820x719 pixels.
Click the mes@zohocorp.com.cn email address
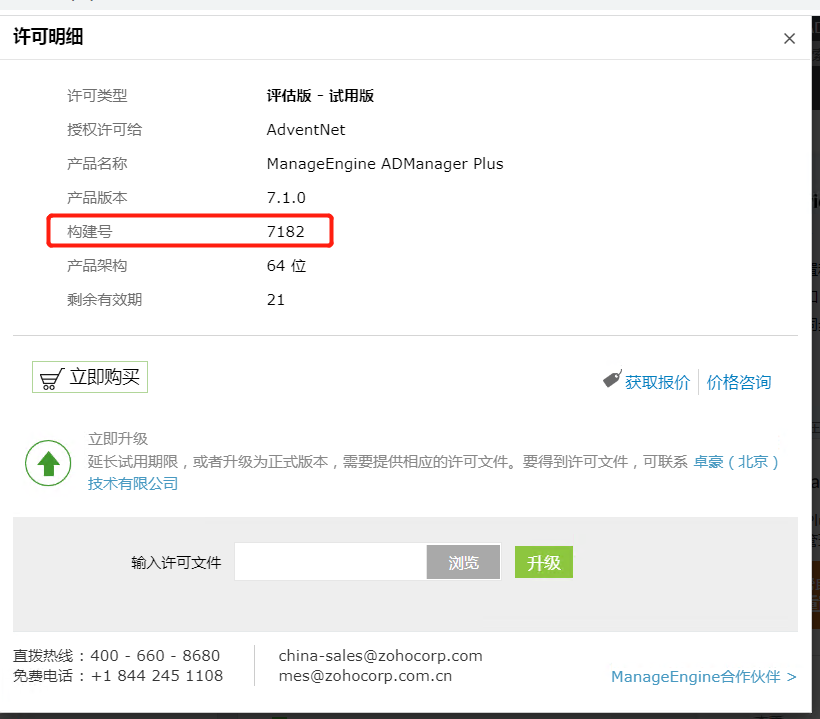(365, 676)
